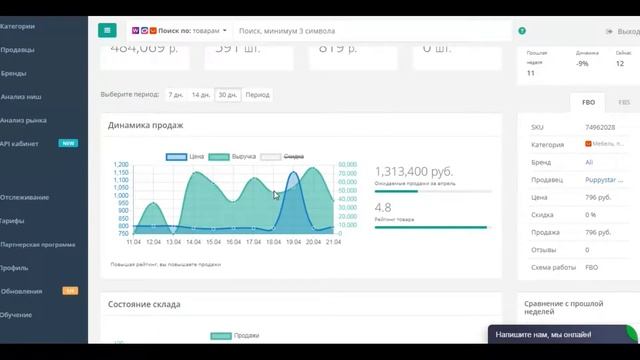
Task: Open Продавцы in sidebar
Action: click(x=18, y=50)
